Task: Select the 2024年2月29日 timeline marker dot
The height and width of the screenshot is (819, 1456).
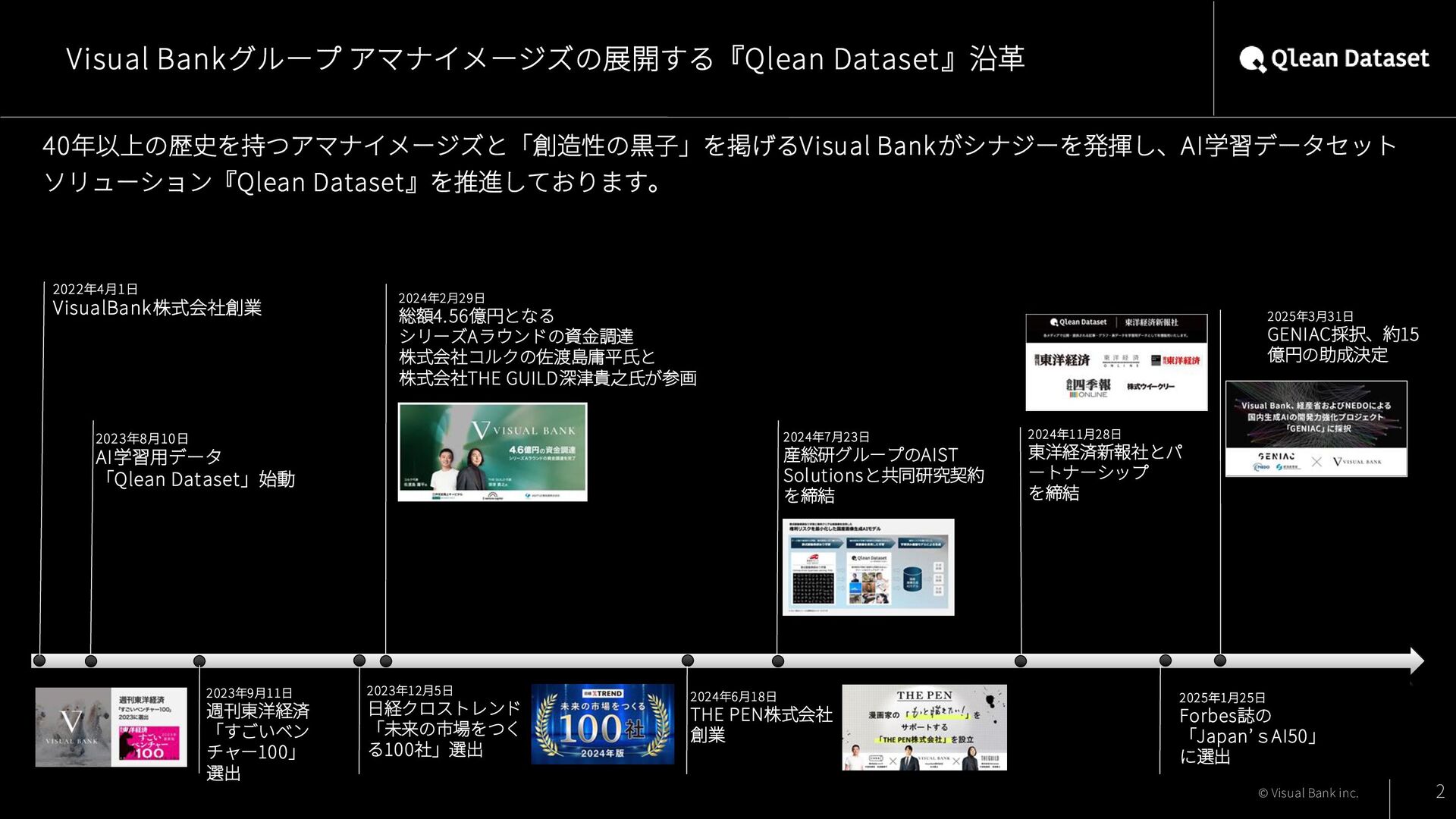Action: pyautogui.click(x=386, y=661)
